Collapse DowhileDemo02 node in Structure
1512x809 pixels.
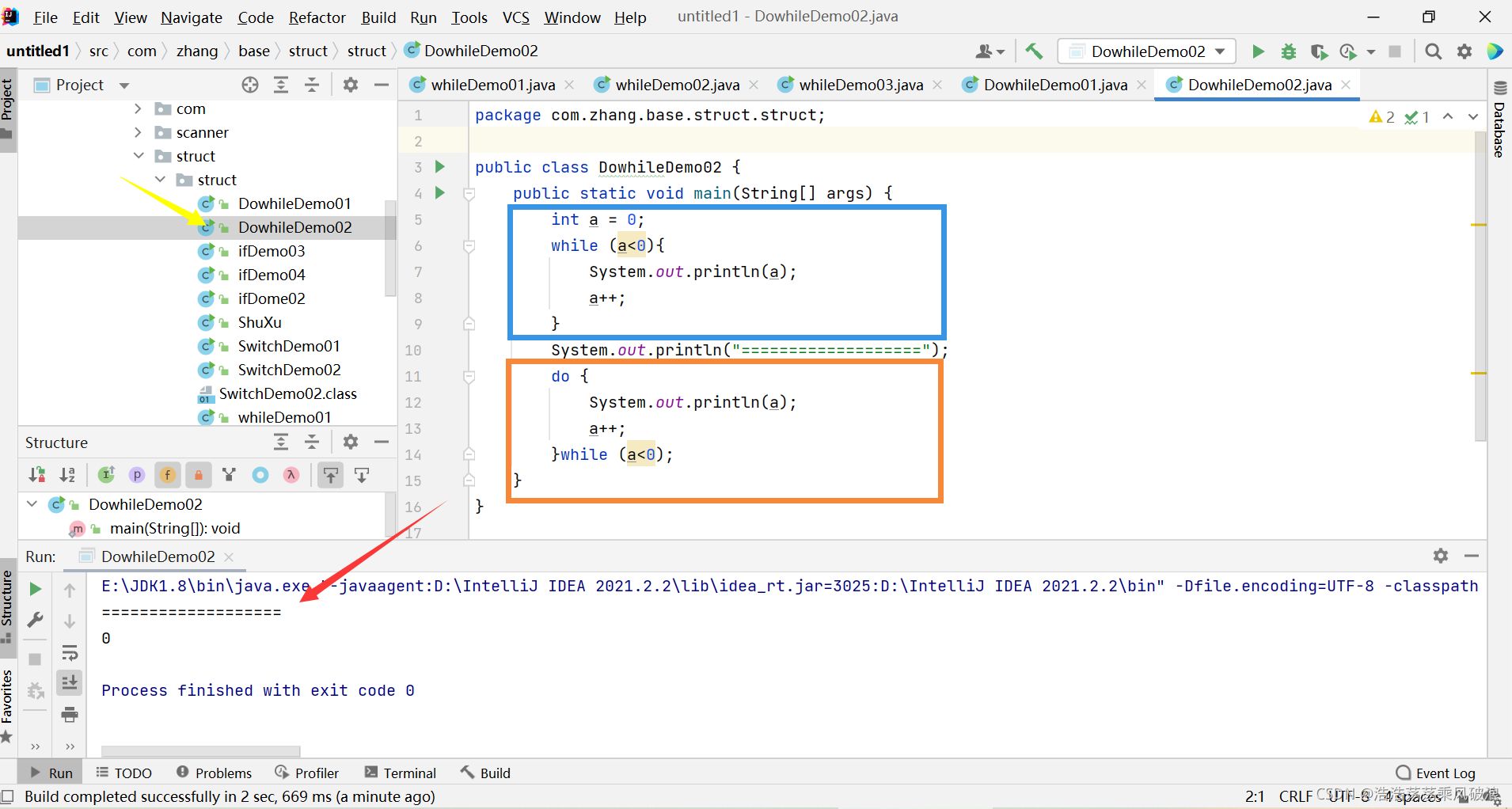(32, 504)
